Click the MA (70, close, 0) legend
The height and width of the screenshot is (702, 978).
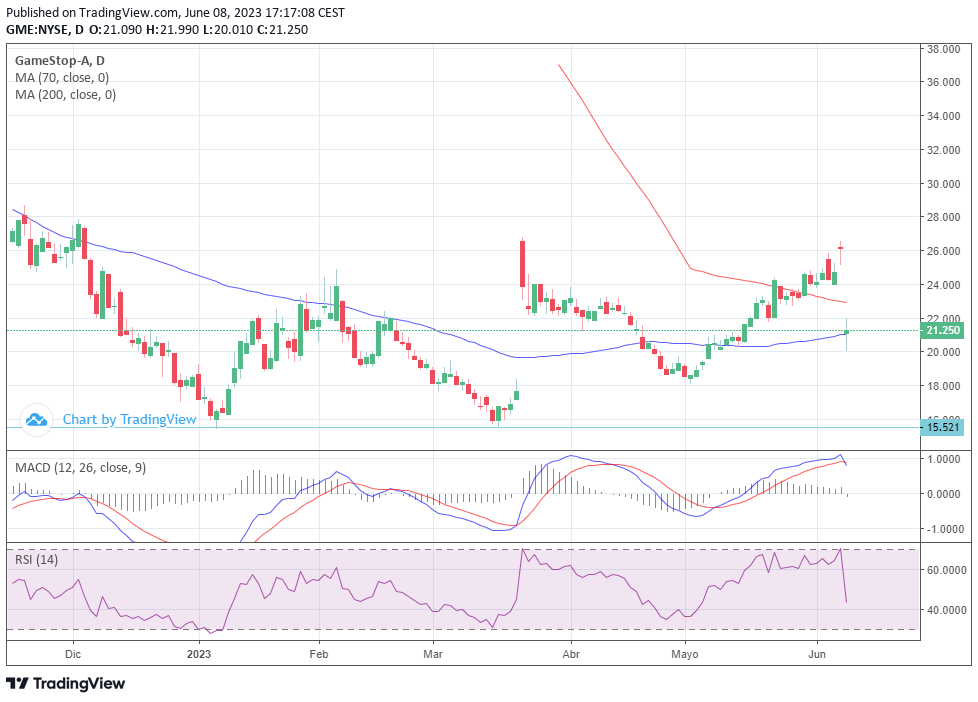coord(62,77)
